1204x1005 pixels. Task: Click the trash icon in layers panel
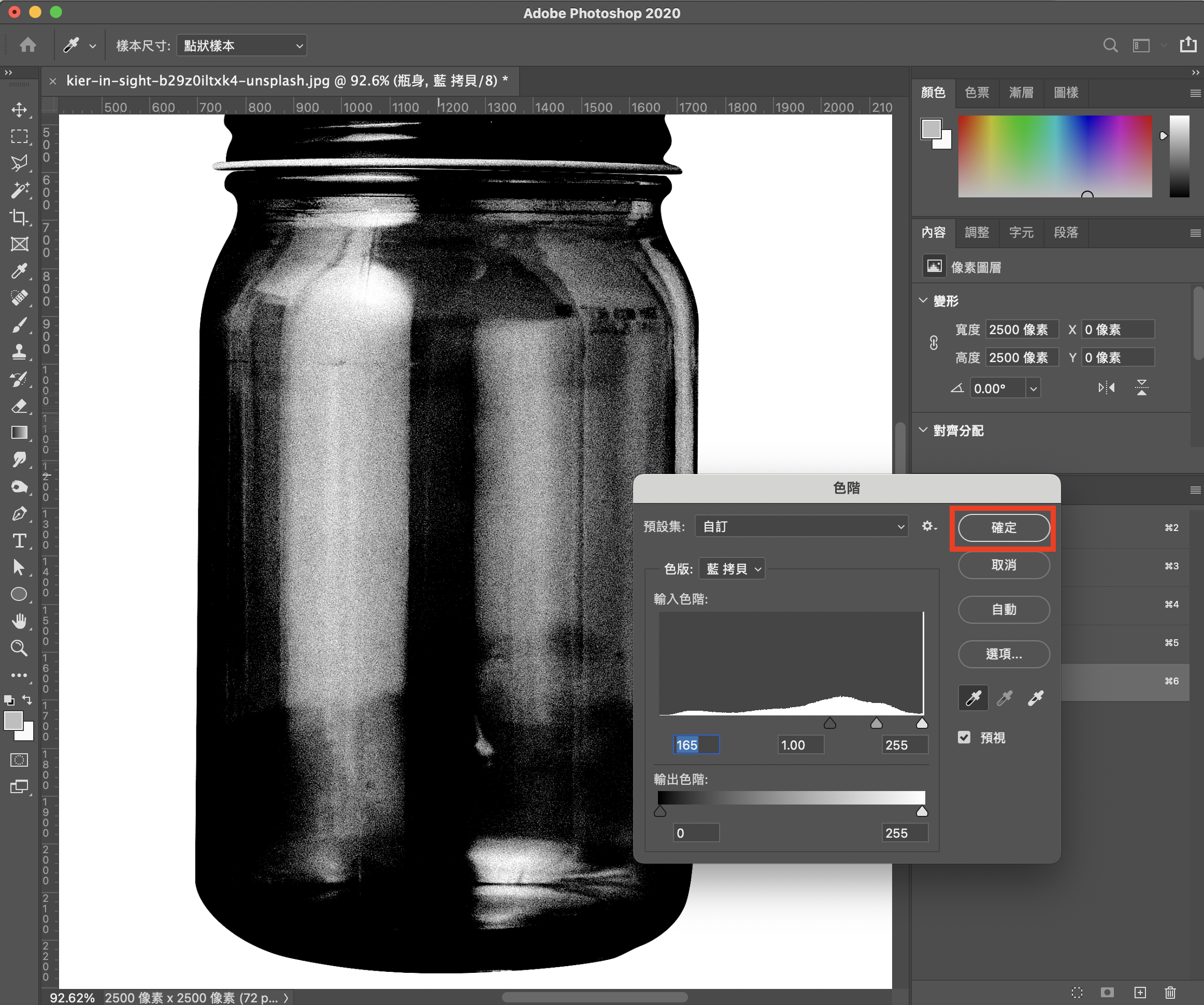point(1171,992)
